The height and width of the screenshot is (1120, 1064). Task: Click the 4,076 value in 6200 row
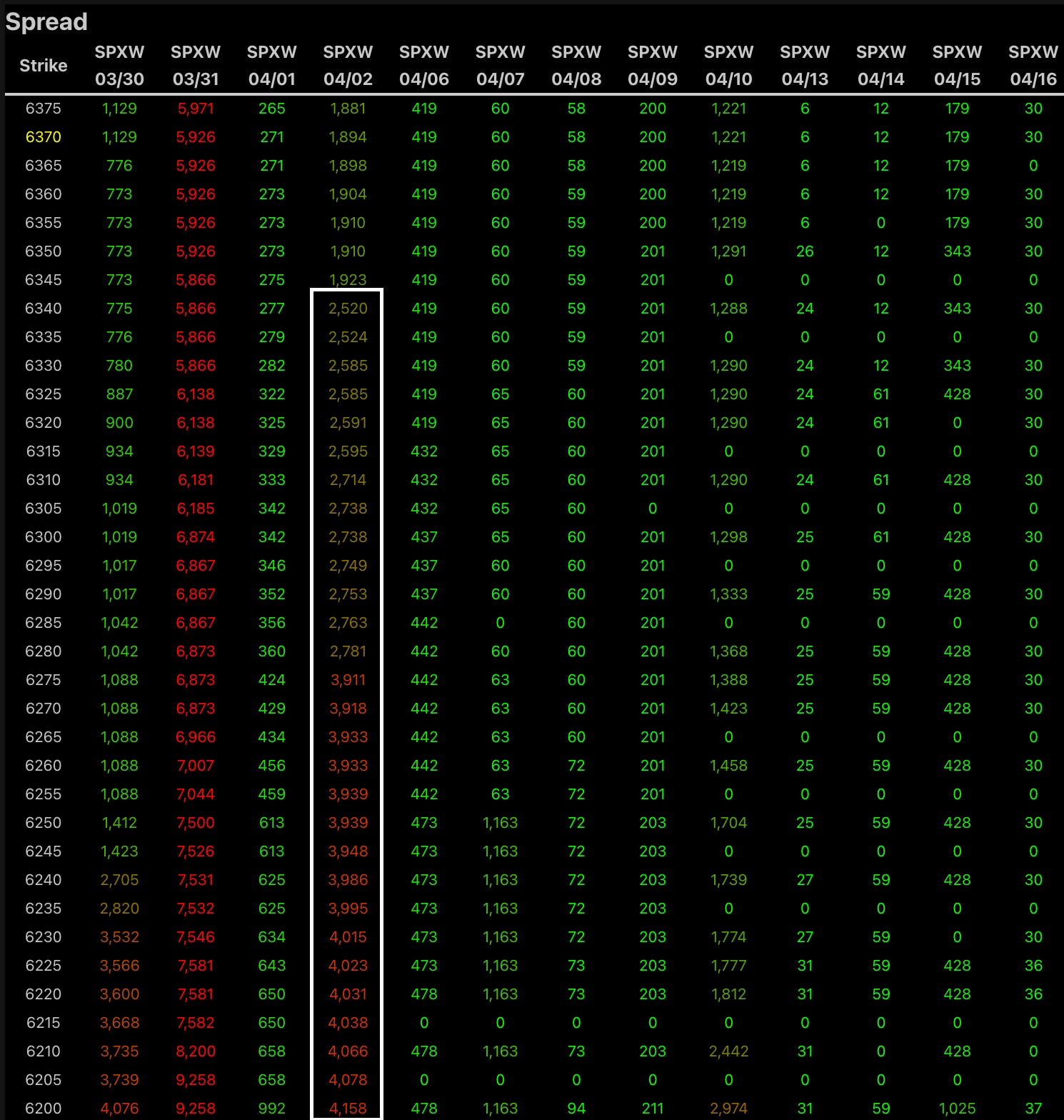click(x=119, y=1109)
